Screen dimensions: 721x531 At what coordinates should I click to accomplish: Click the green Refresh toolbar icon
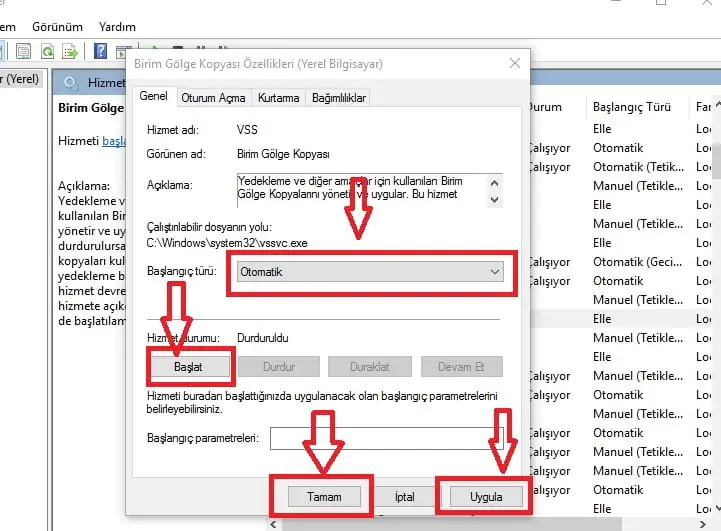click(x=47, y=51)
